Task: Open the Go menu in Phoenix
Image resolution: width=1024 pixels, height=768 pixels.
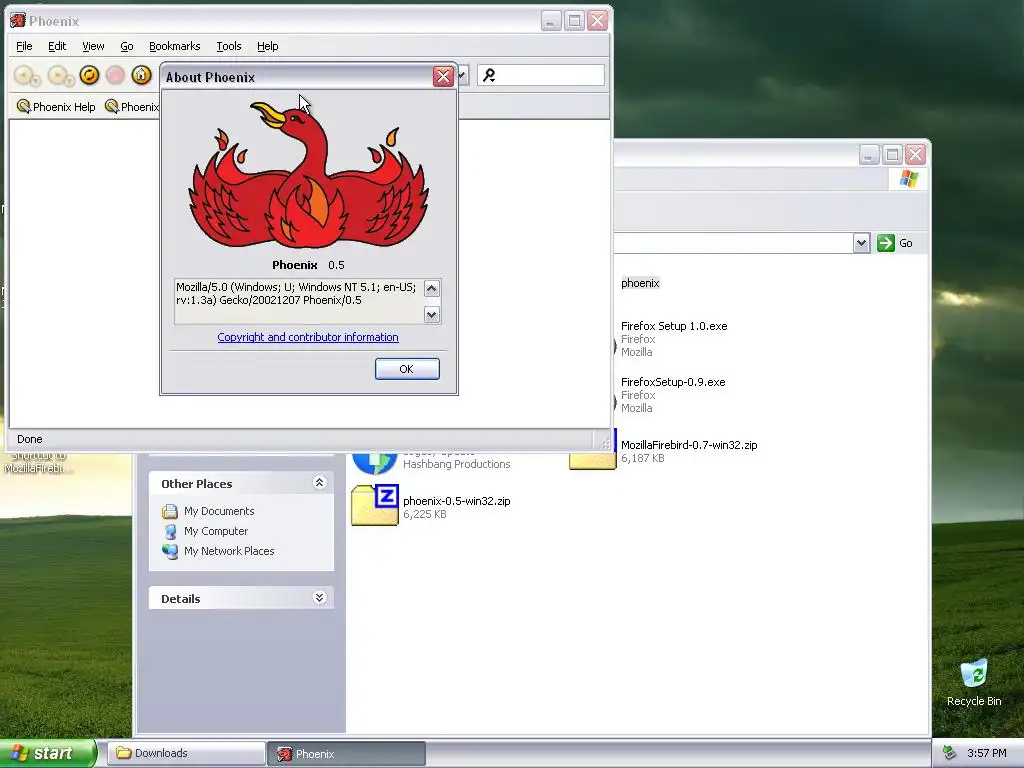Action: click(127, 46)
